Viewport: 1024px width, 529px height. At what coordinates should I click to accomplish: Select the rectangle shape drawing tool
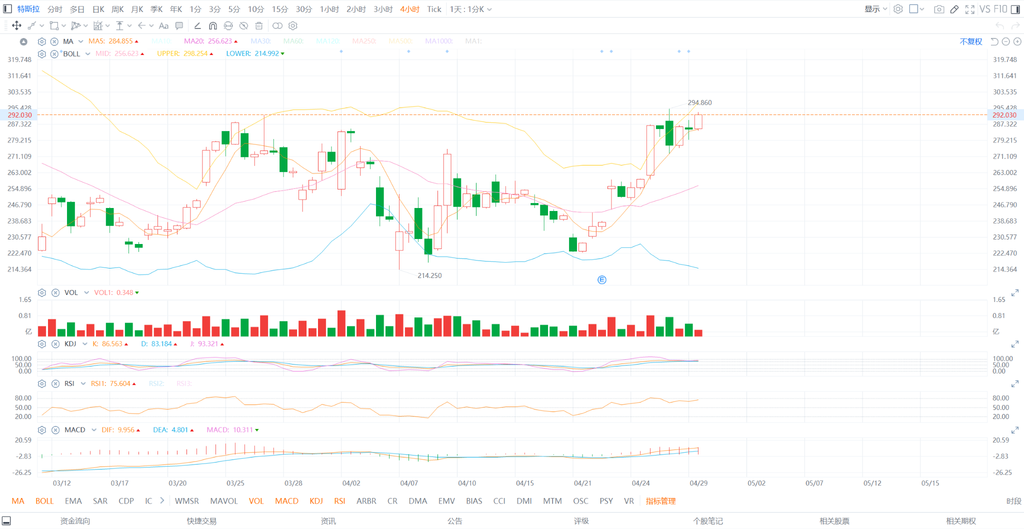click(x=54, y=26)
